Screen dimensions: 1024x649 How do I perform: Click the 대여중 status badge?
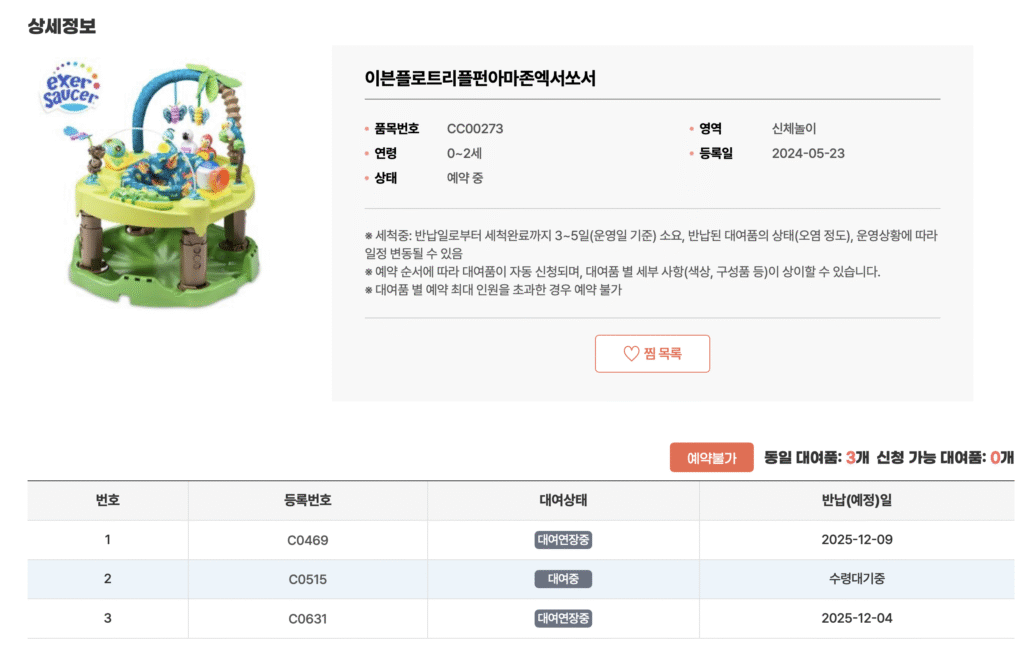[x=563, y=579]
